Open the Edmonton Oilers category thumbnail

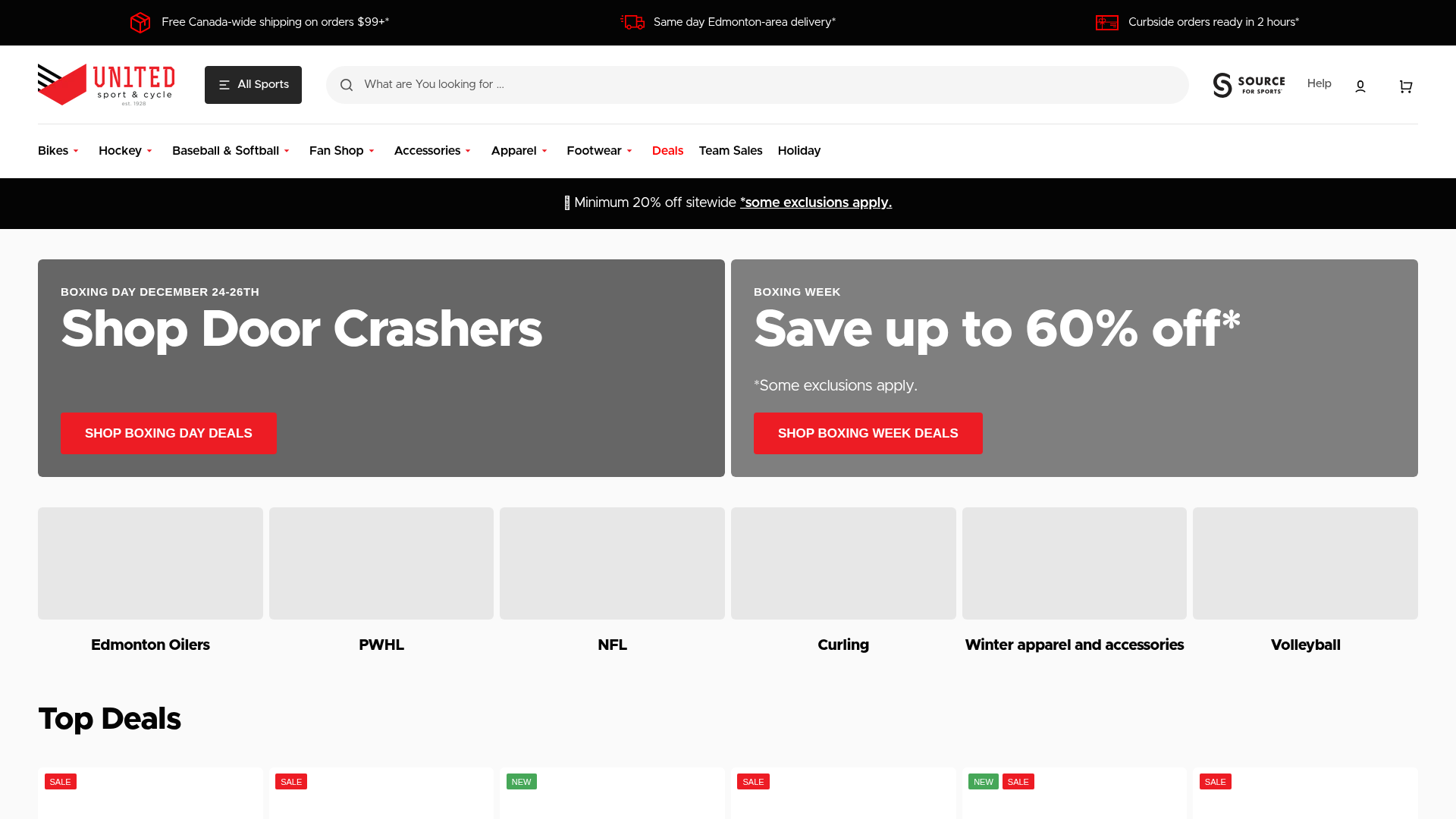pos(150,563)
